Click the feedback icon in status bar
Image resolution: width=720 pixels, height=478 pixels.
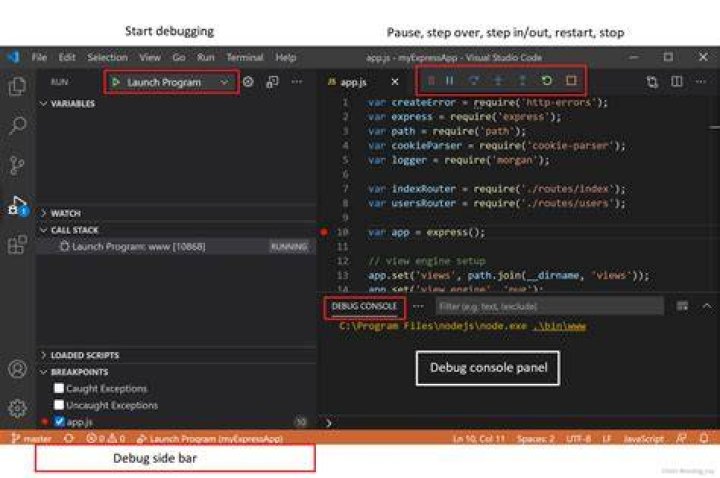[x=681, y=439]
